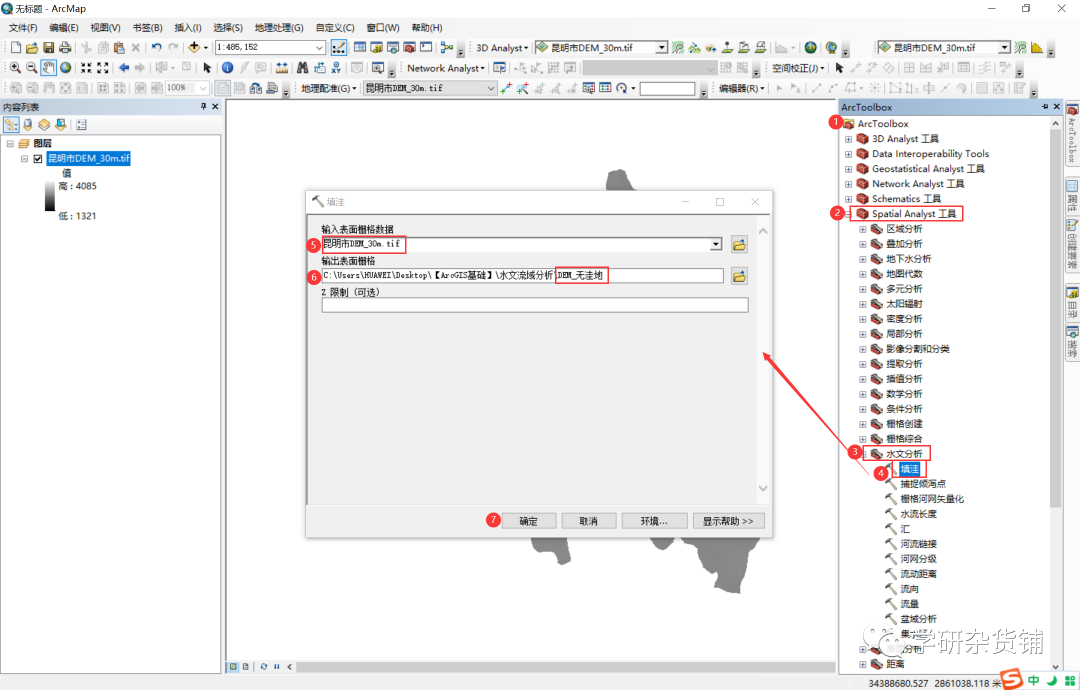Open the 书签(B) menu
The height and width of the screenshot is (690, 1080).
tap(147, 28)
